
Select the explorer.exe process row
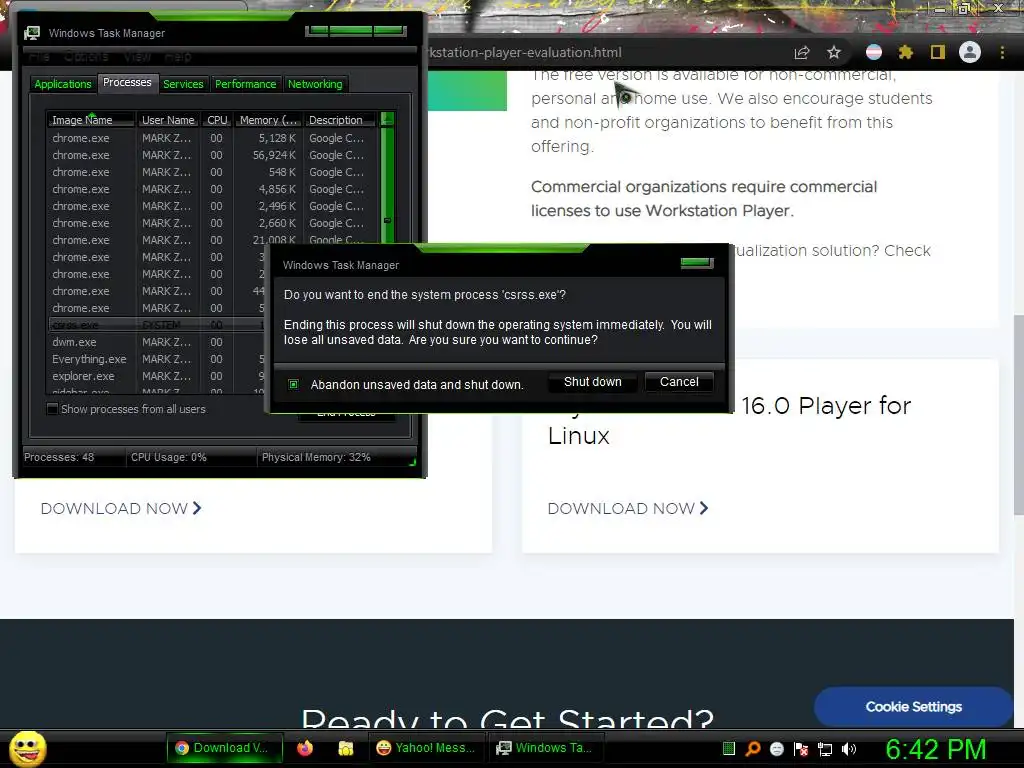point(157,376)
